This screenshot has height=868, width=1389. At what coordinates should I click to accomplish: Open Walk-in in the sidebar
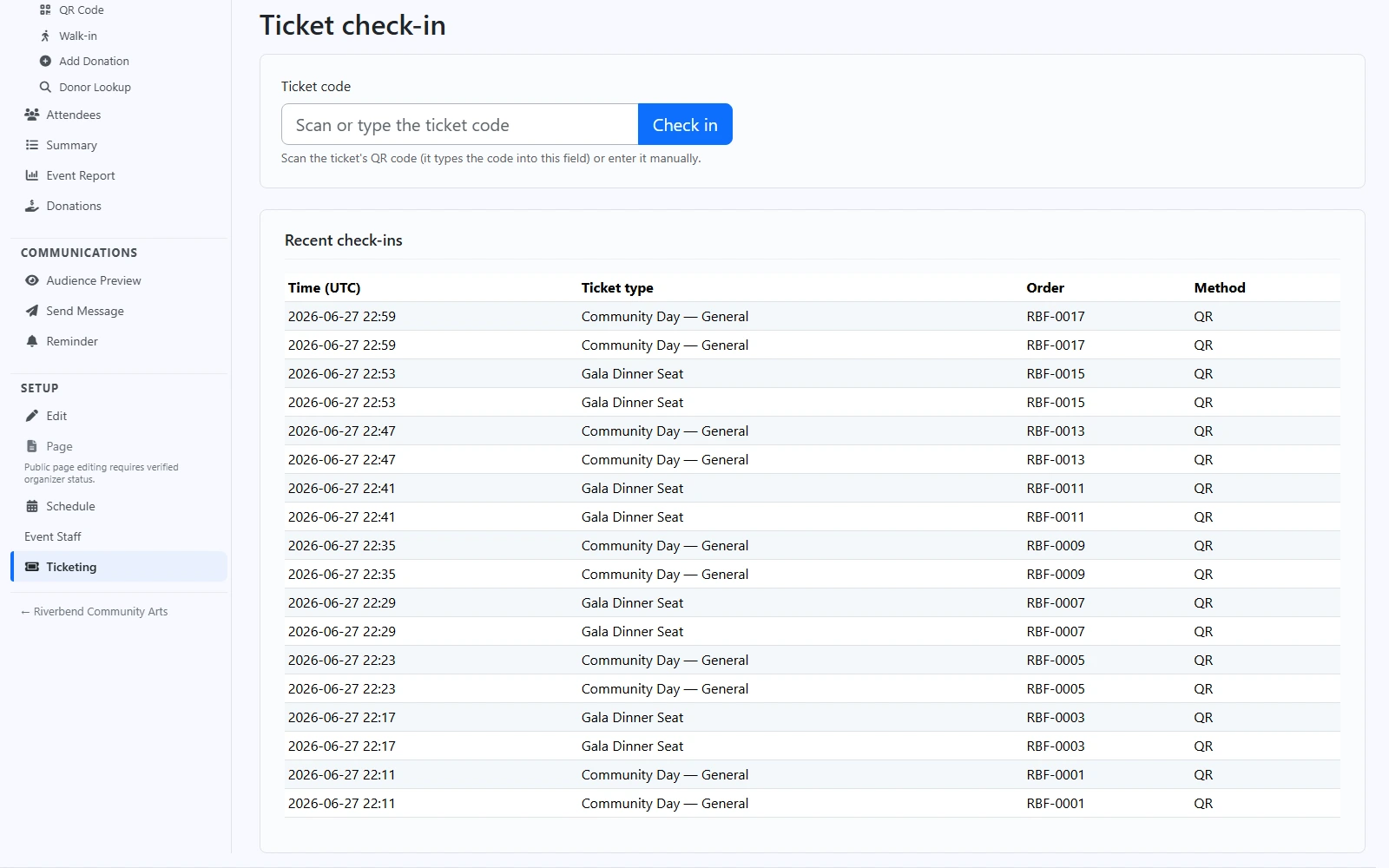point(78,36)
